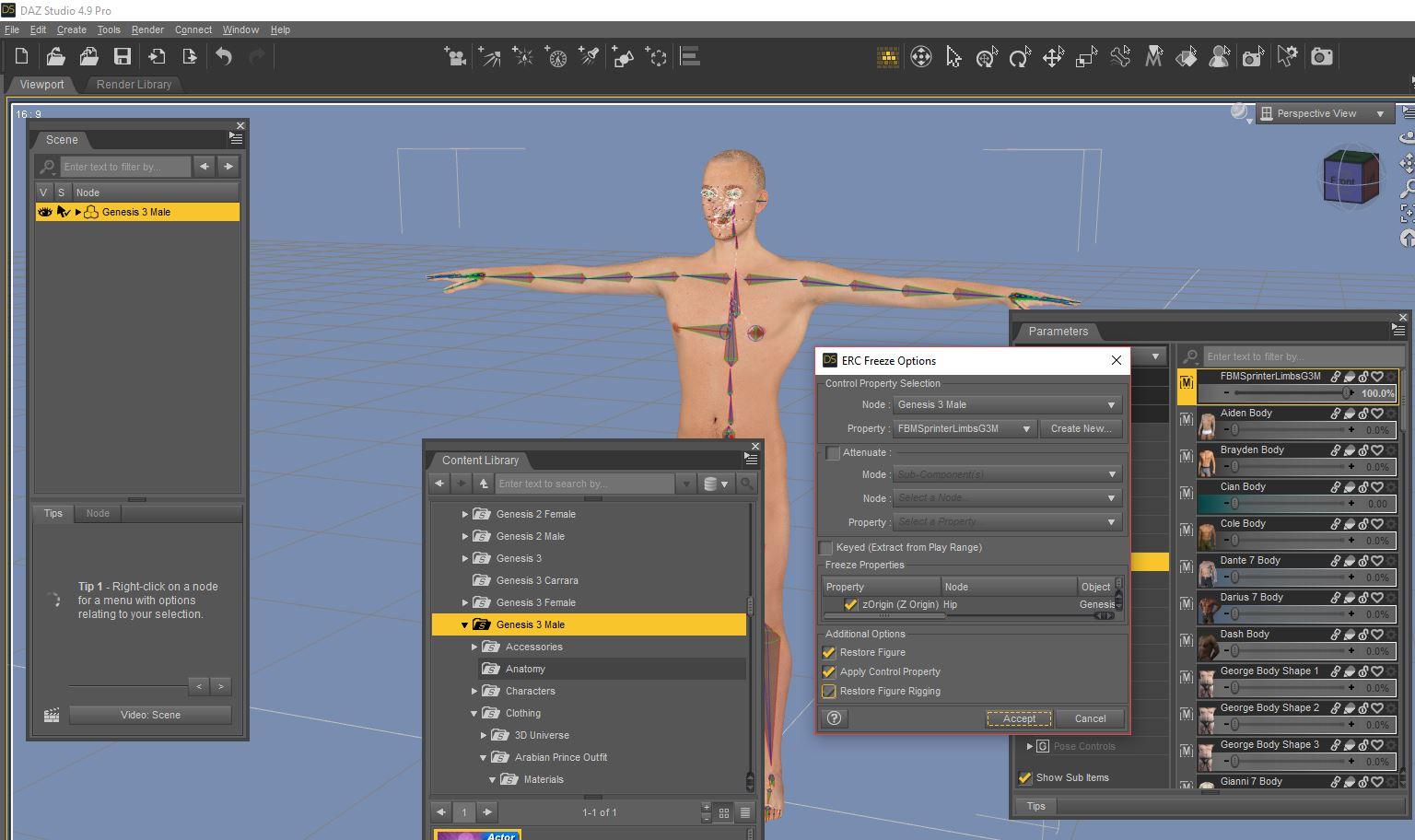
Task: Click the ERC Freeze help question icon
Action: click(835, 718)
